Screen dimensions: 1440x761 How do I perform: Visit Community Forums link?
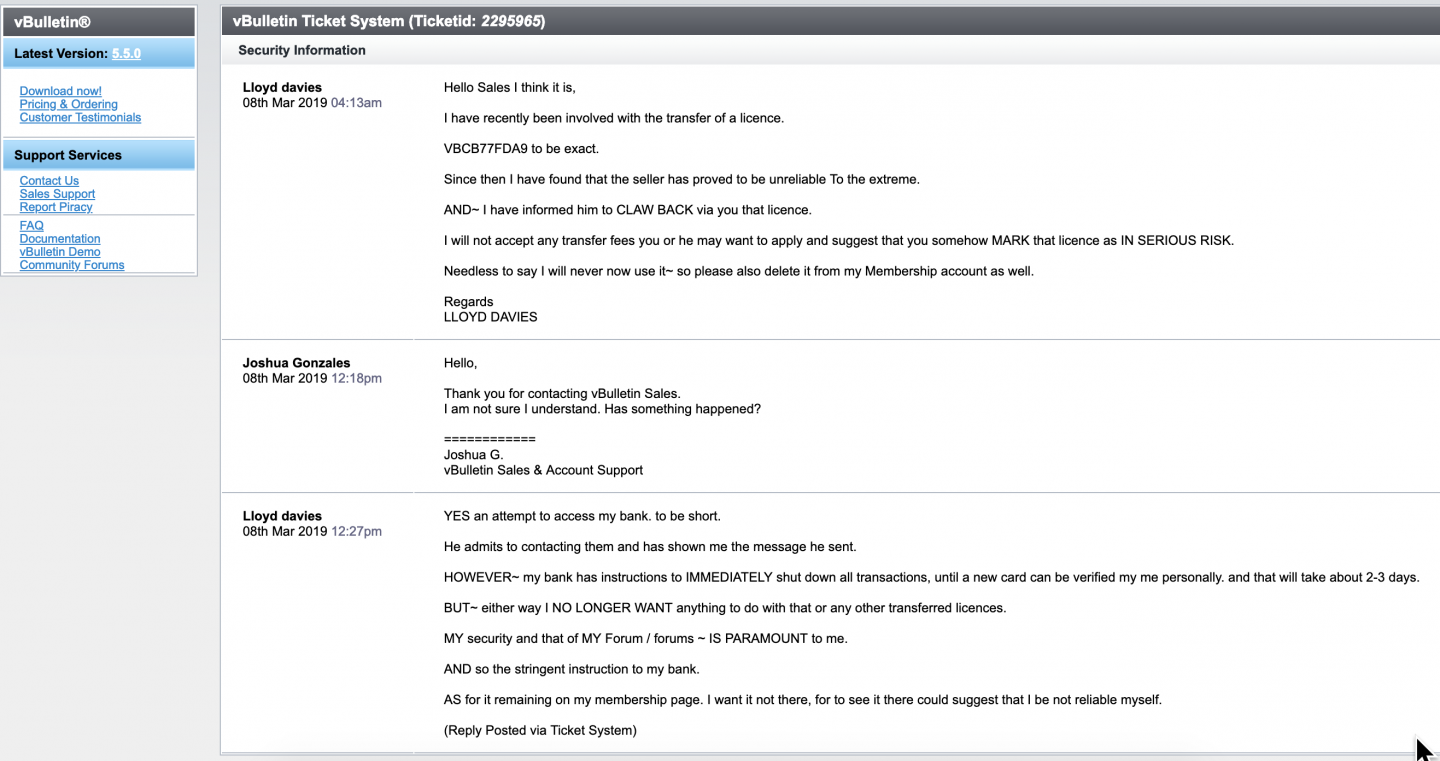click(72, 265)
